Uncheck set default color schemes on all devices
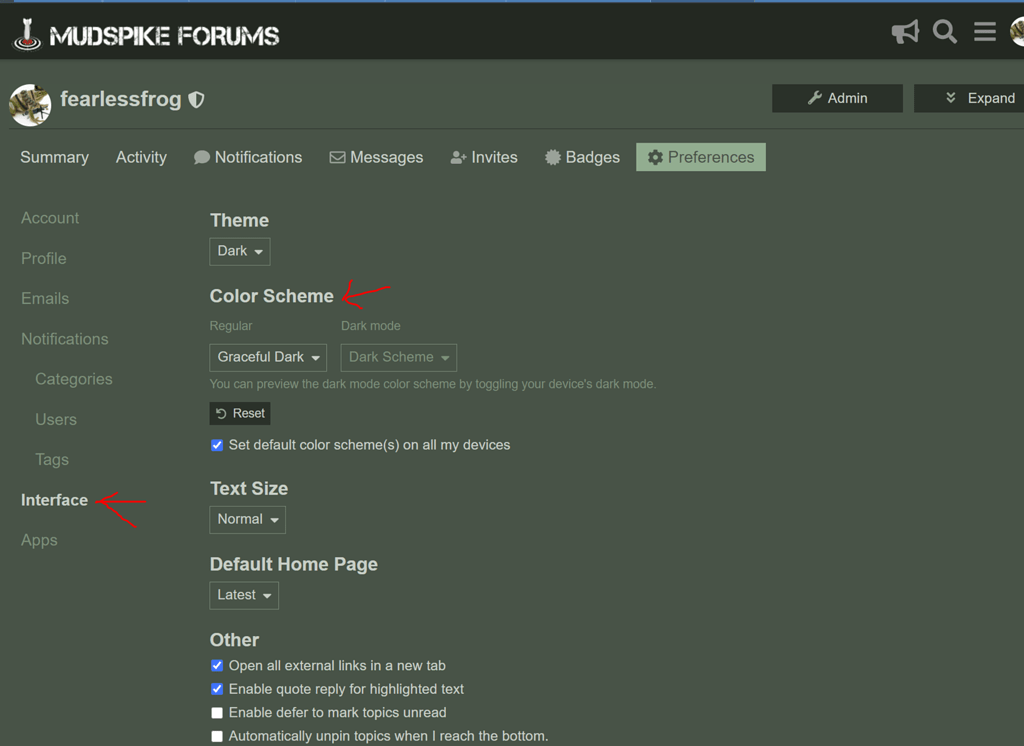This screenshot has width=1024, height=746. 217,444
